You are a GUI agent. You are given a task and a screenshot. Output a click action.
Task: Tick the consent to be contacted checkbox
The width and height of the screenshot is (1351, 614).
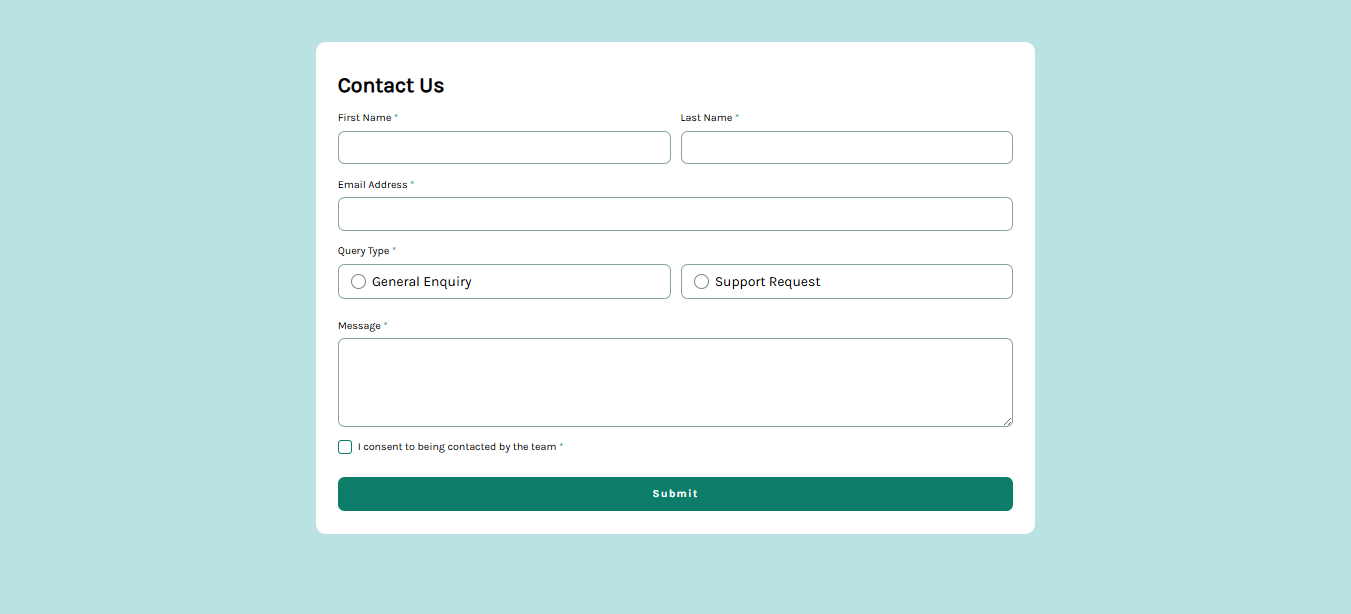tap(345, 447)
